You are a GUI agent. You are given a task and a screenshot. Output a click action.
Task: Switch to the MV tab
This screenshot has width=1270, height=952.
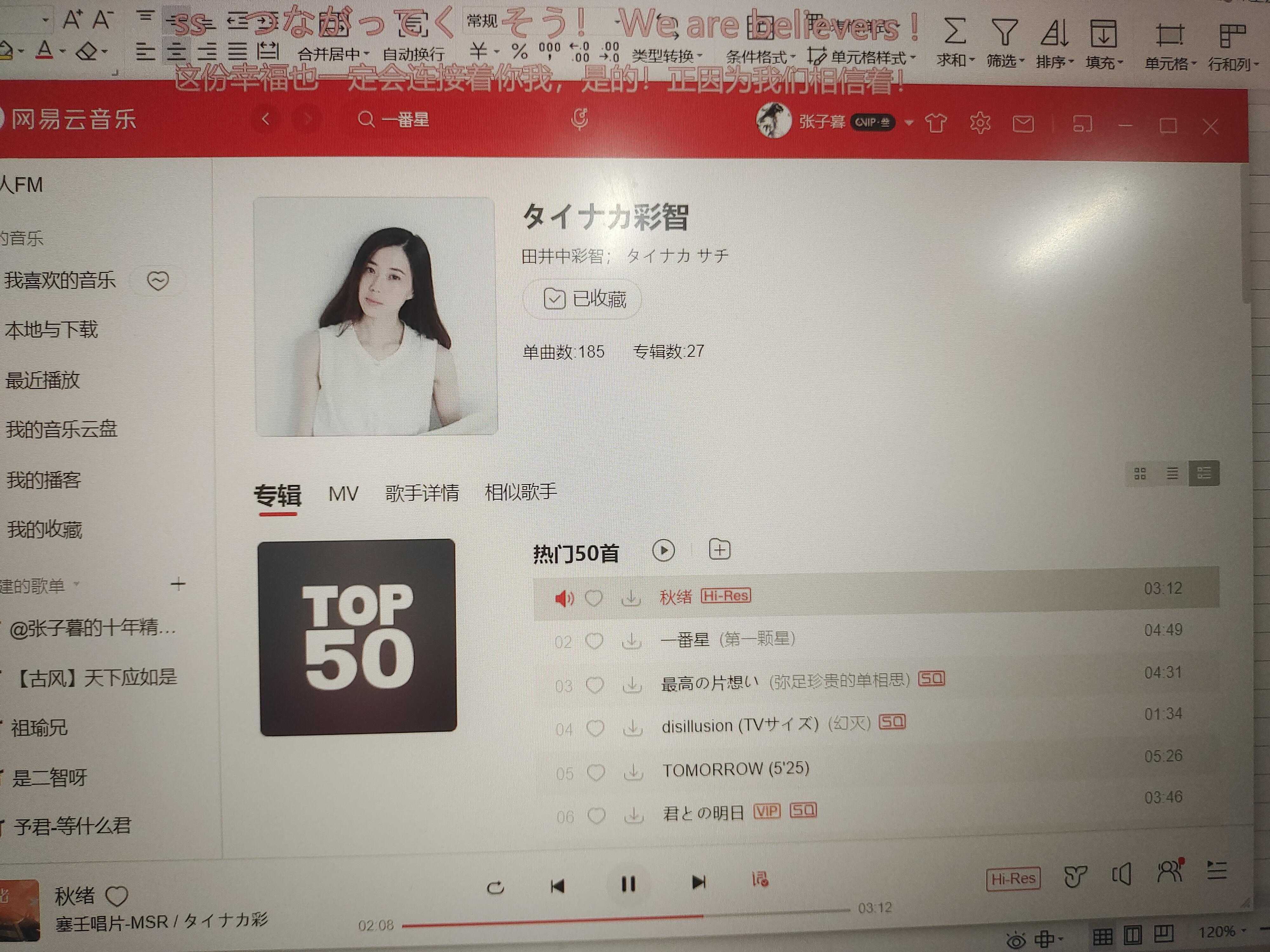[343, 493]
